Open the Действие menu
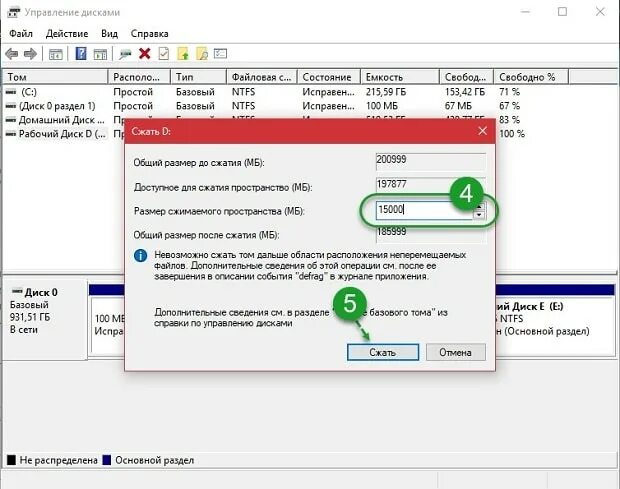 (67, 34)
